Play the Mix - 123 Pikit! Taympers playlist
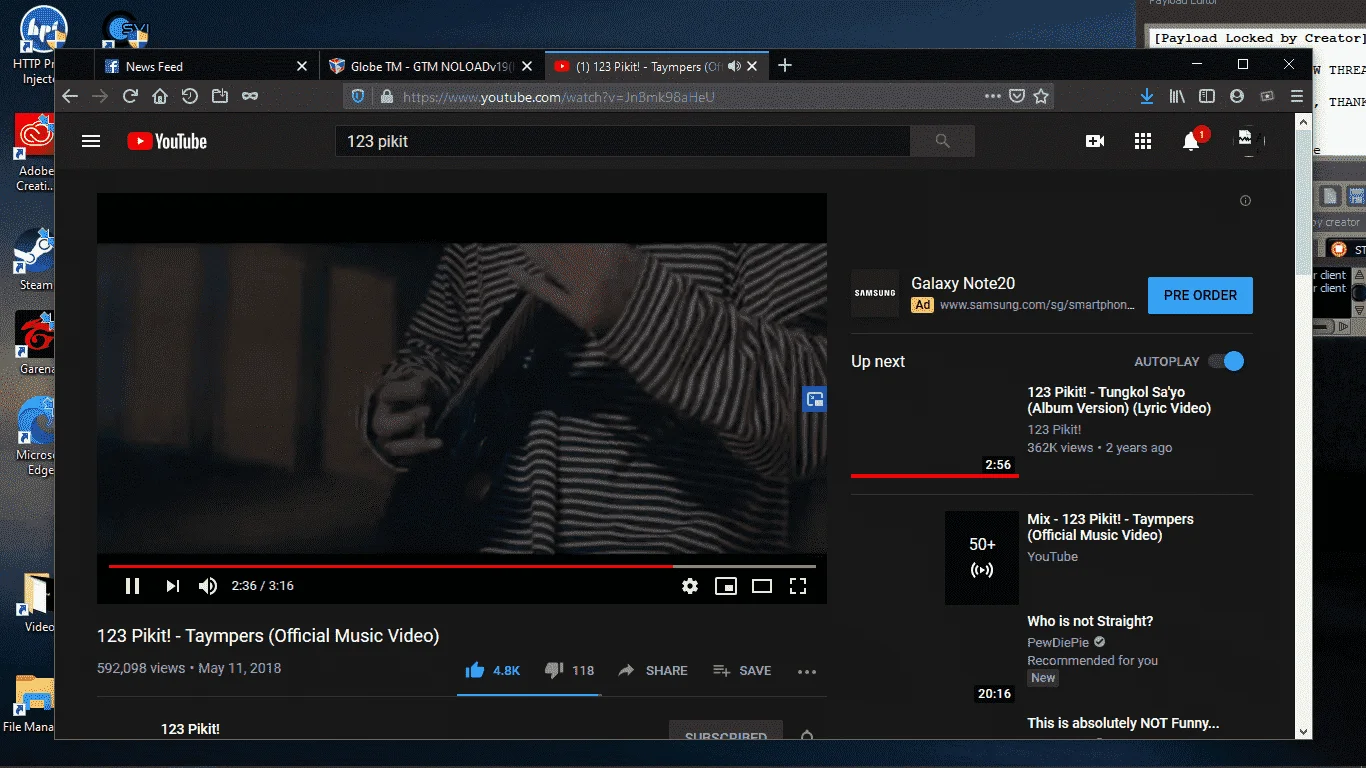Image resolution: width=1366 pixels, height=768 pixels. pyautogui.click(x=1110, y=527)
